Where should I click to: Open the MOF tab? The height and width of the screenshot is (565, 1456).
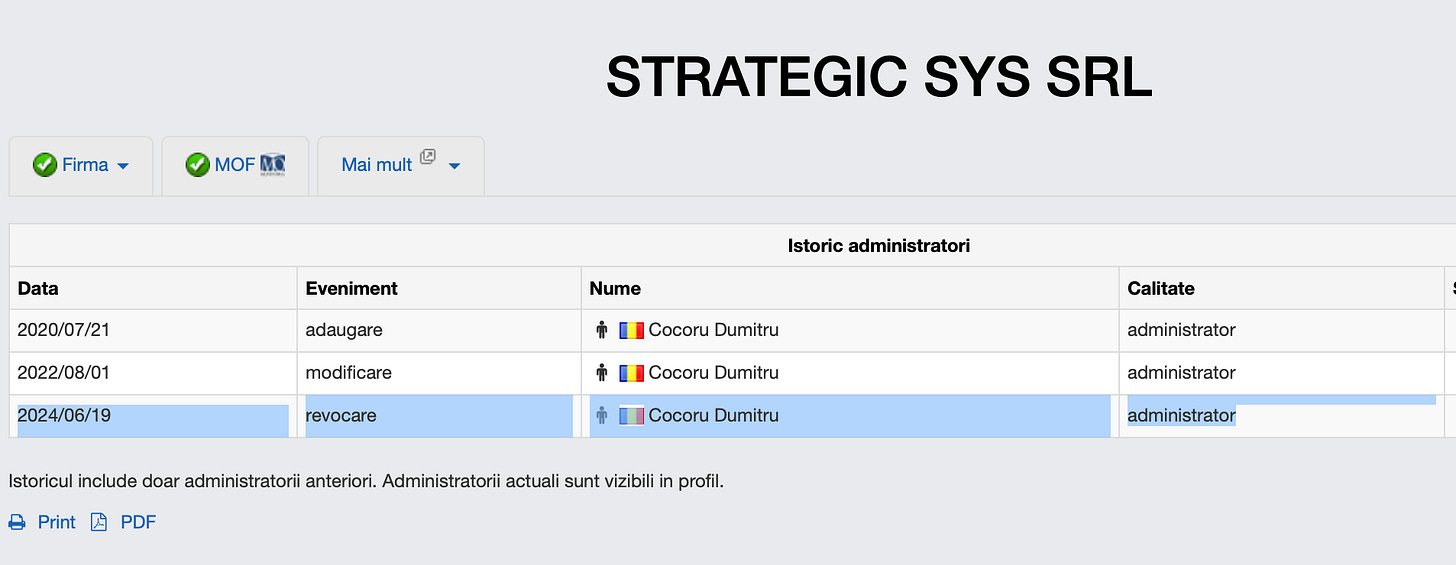235,165
